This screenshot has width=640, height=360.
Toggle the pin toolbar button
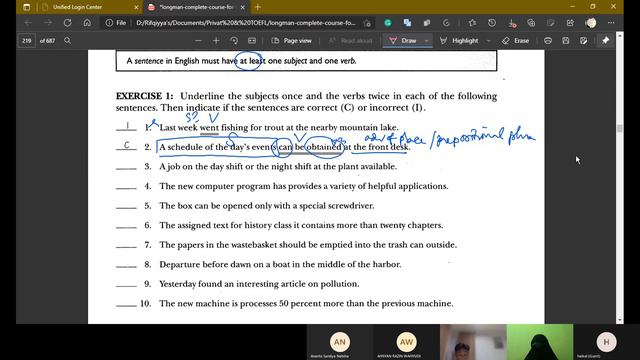tap(605, 40)
